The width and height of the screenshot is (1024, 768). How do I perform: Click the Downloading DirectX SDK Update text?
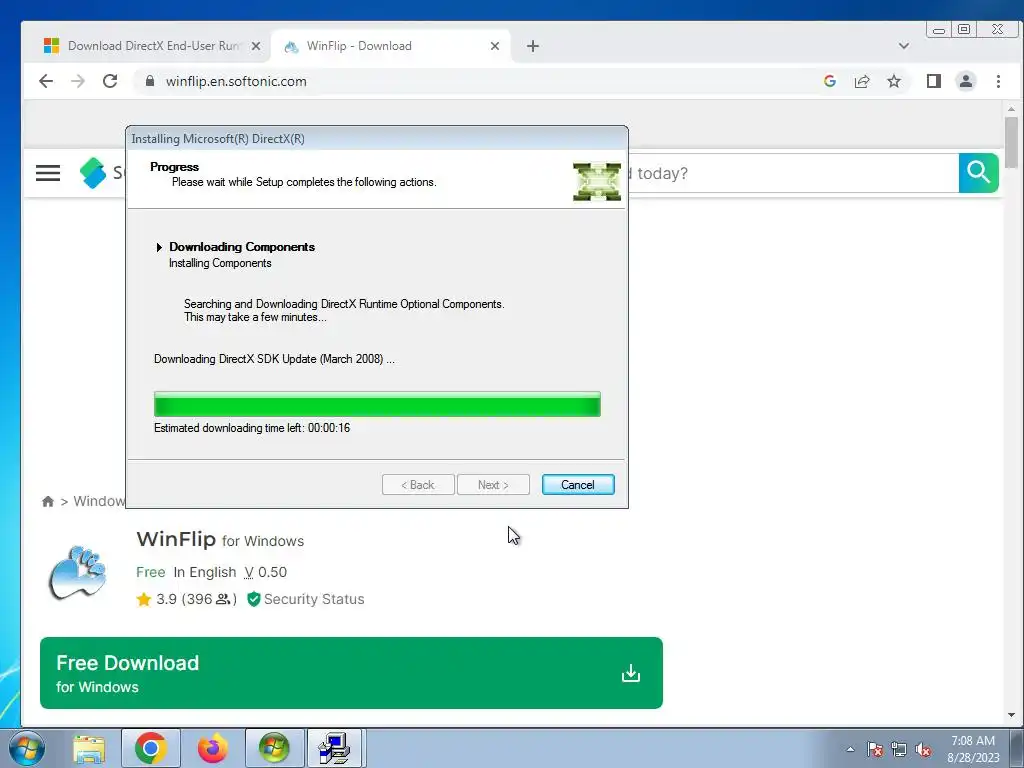pos(274,359)
